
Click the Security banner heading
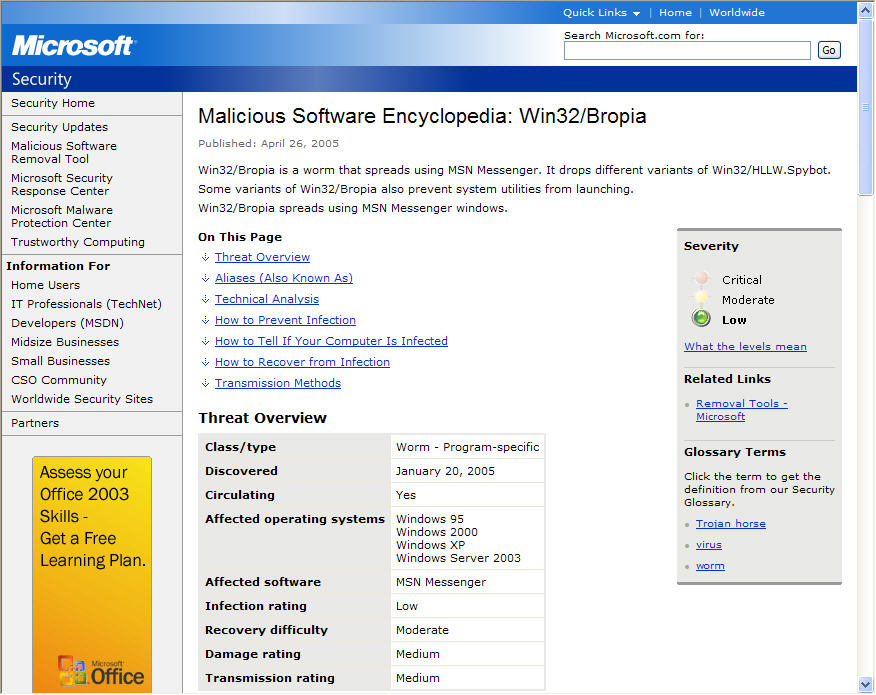(41, 79)
